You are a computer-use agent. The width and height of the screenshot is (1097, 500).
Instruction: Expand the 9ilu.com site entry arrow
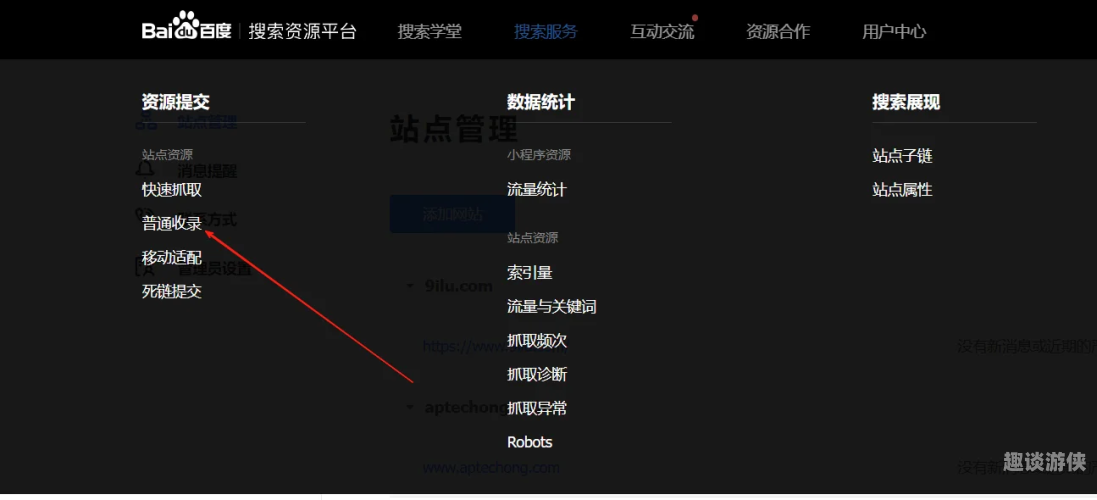(x=410, y=286)
